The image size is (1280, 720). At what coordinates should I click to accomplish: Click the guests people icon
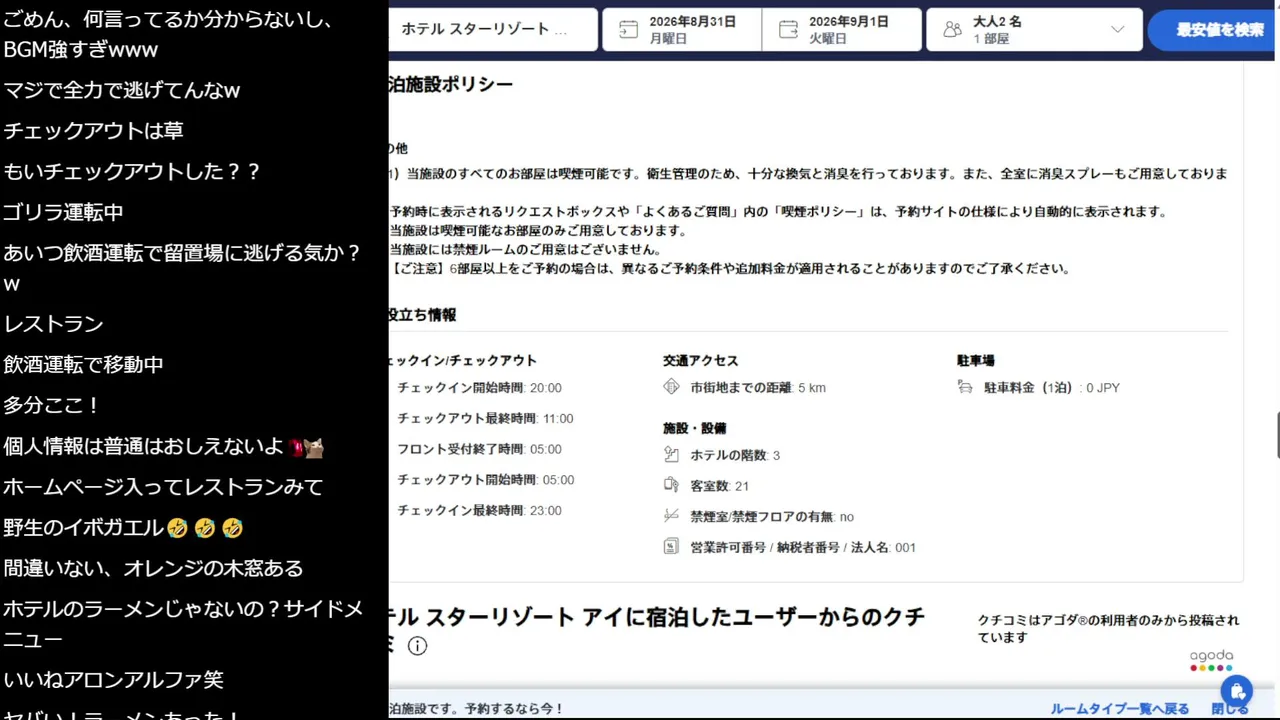pyautogui.click(x=952, y=29)
